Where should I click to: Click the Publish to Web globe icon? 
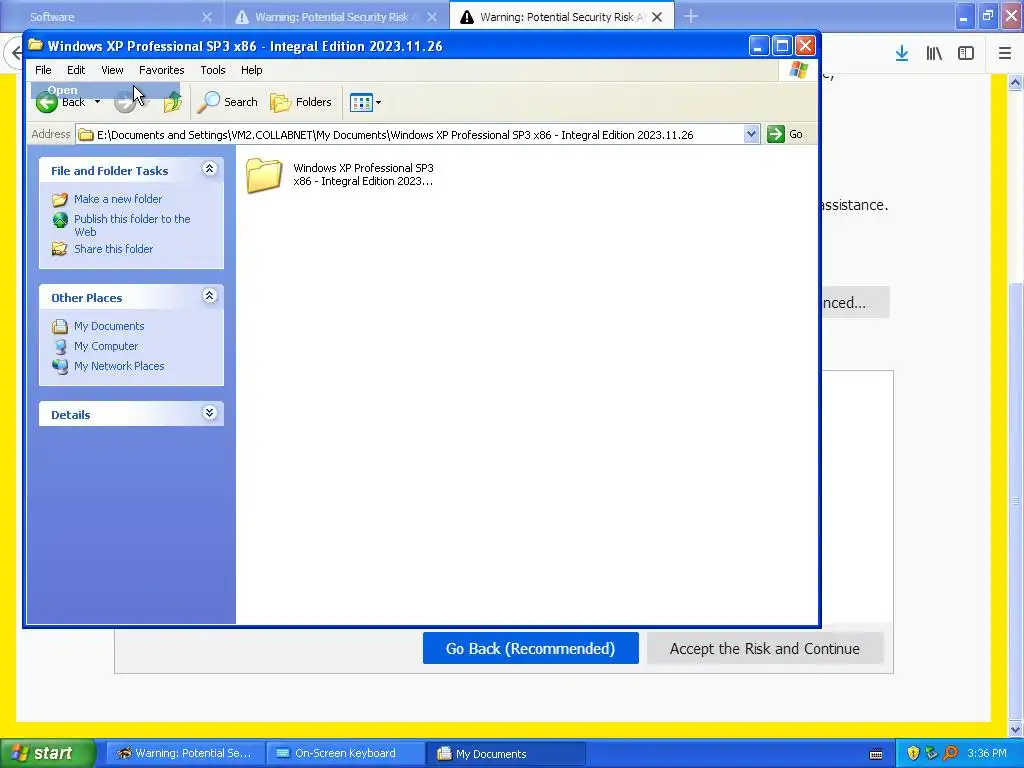tap(60, 220)
